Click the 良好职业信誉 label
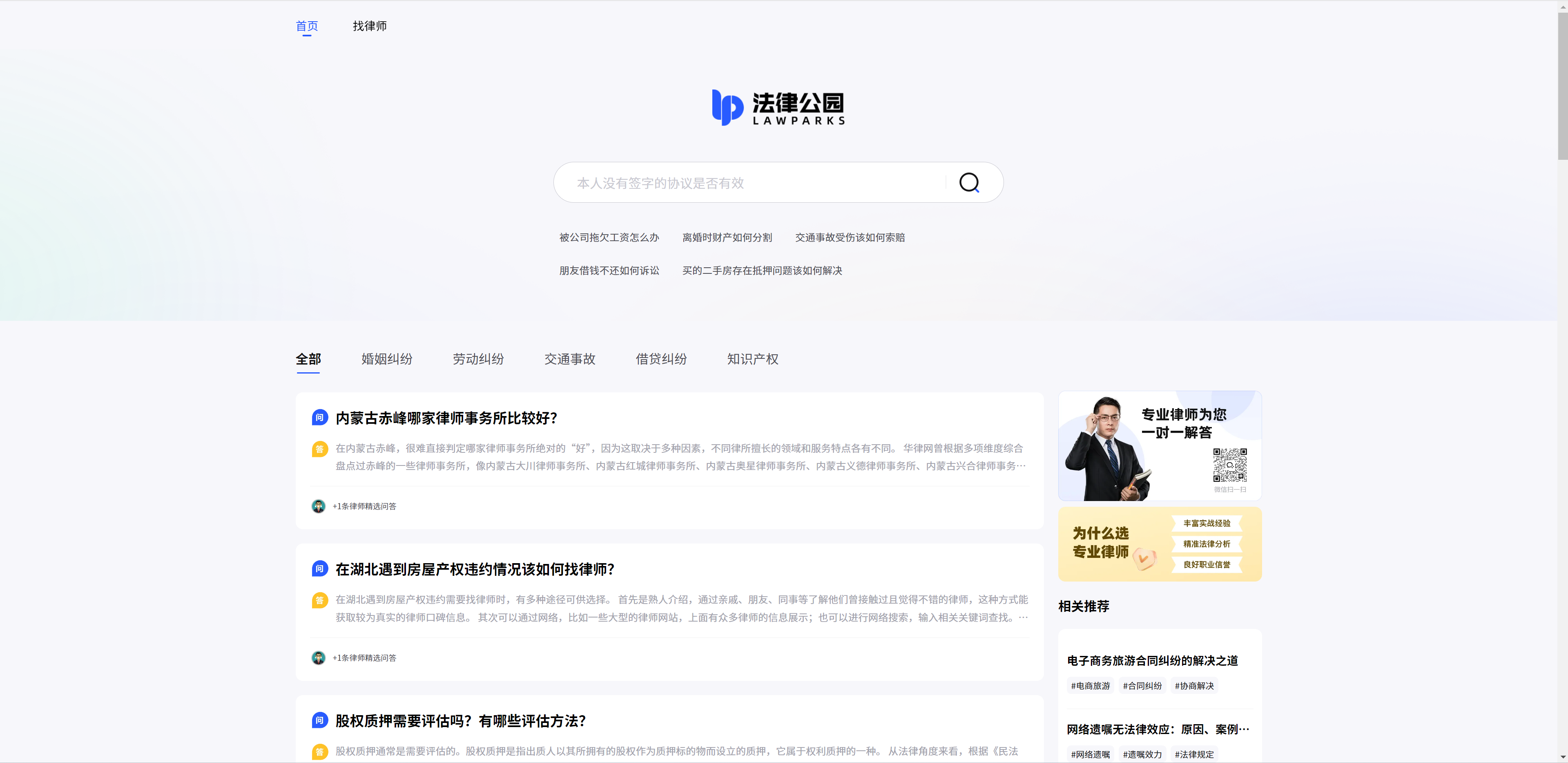This screenshot has width=1568, height=763. point(1207,564)
